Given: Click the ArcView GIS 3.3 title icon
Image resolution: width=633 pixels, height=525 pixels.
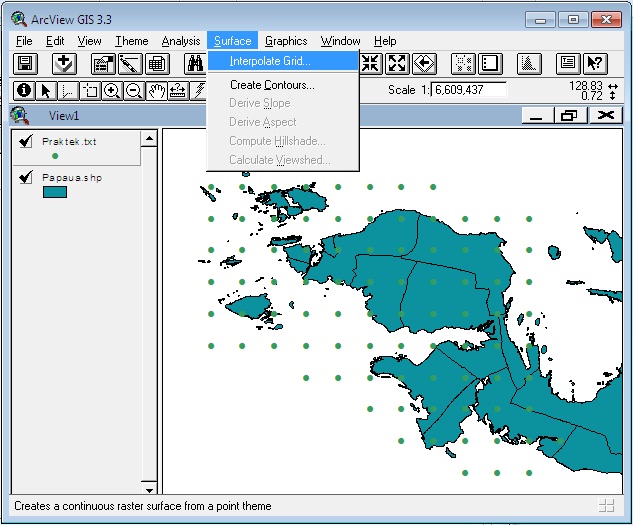Looking at the screenshot, I should [x=19, y=19].
